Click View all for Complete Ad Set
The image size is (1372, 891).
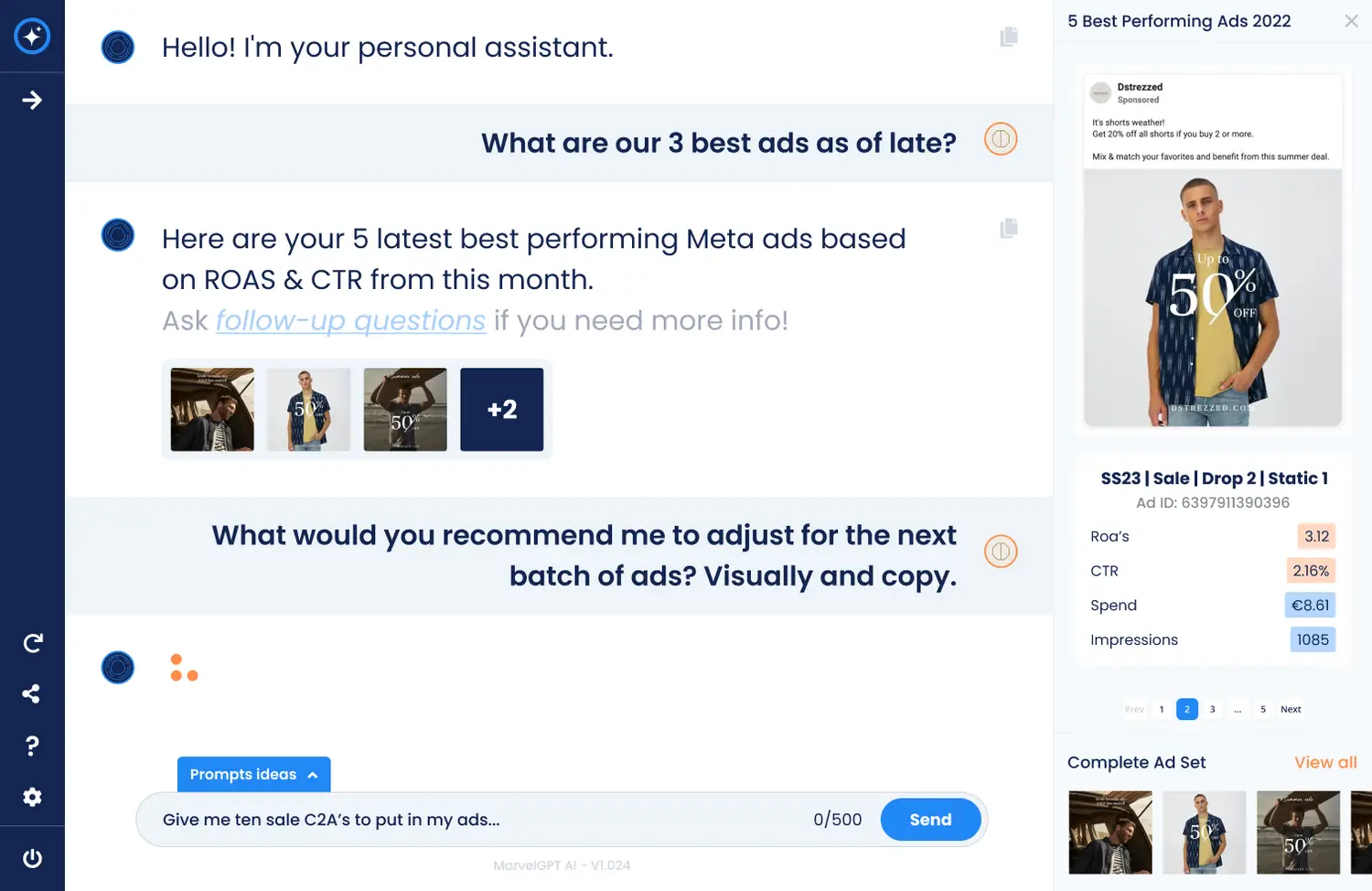(1325, 762)
